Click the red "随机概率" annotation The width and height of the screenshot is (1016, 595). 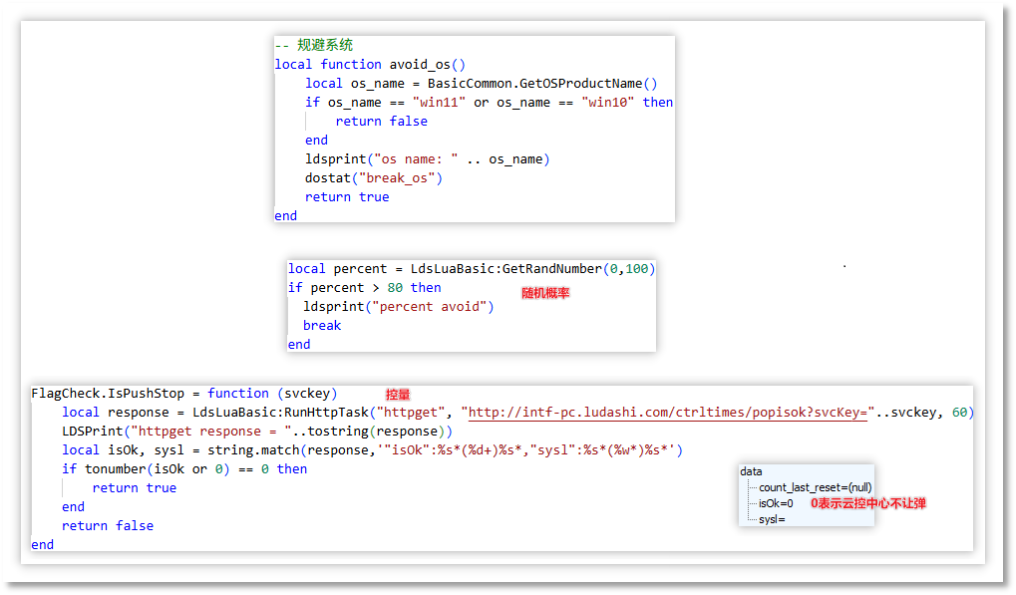point(545,294)
